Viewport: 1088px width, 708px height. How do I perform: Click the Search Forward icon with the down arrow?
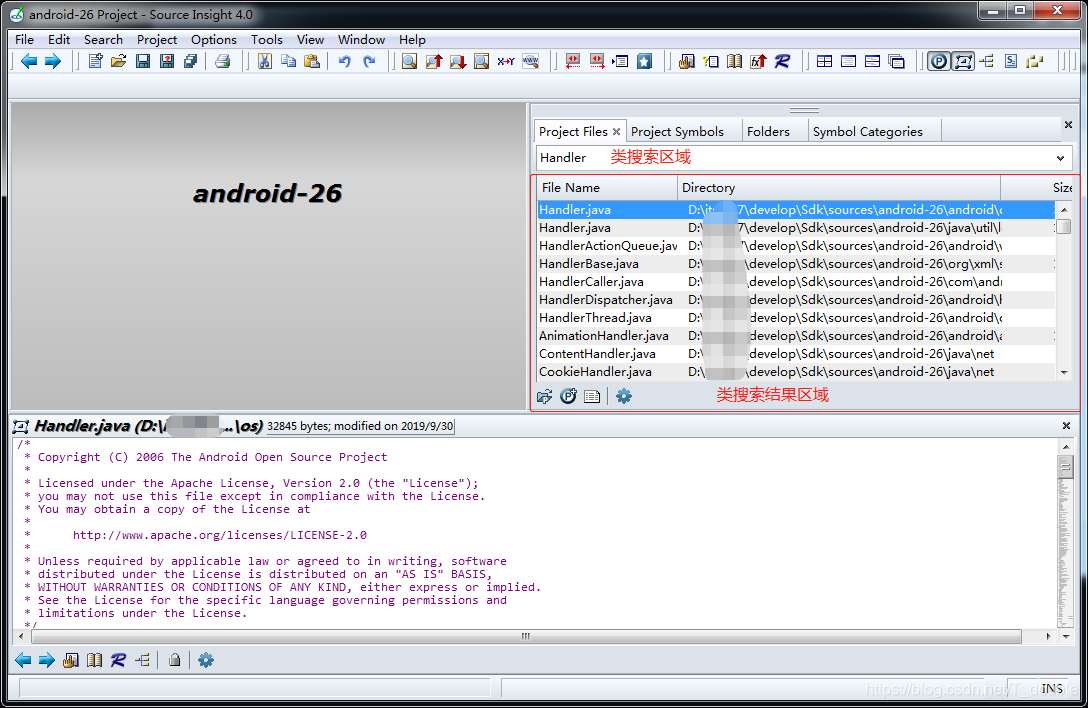coord(457,62)
